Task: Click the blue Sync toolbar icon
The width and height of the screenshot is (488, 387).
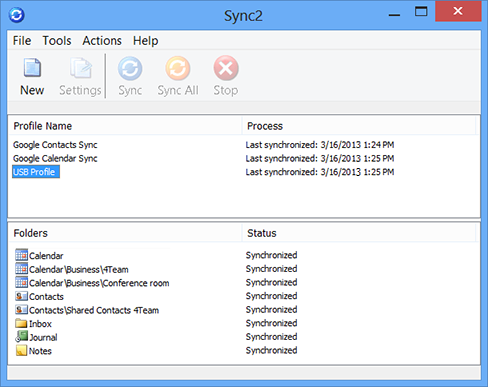Action: (x=130, y=68)
